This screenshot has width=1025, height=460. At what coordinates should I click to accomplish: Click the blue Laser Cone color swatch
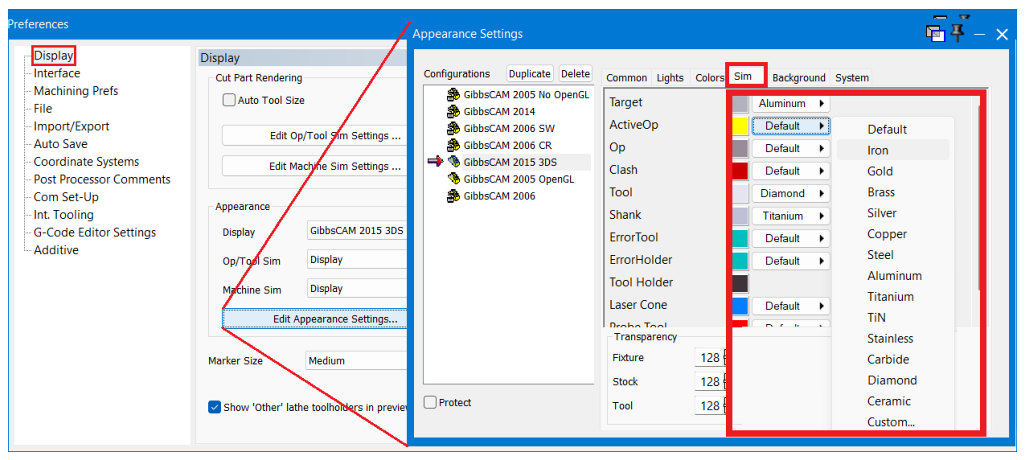click(740, 306)
